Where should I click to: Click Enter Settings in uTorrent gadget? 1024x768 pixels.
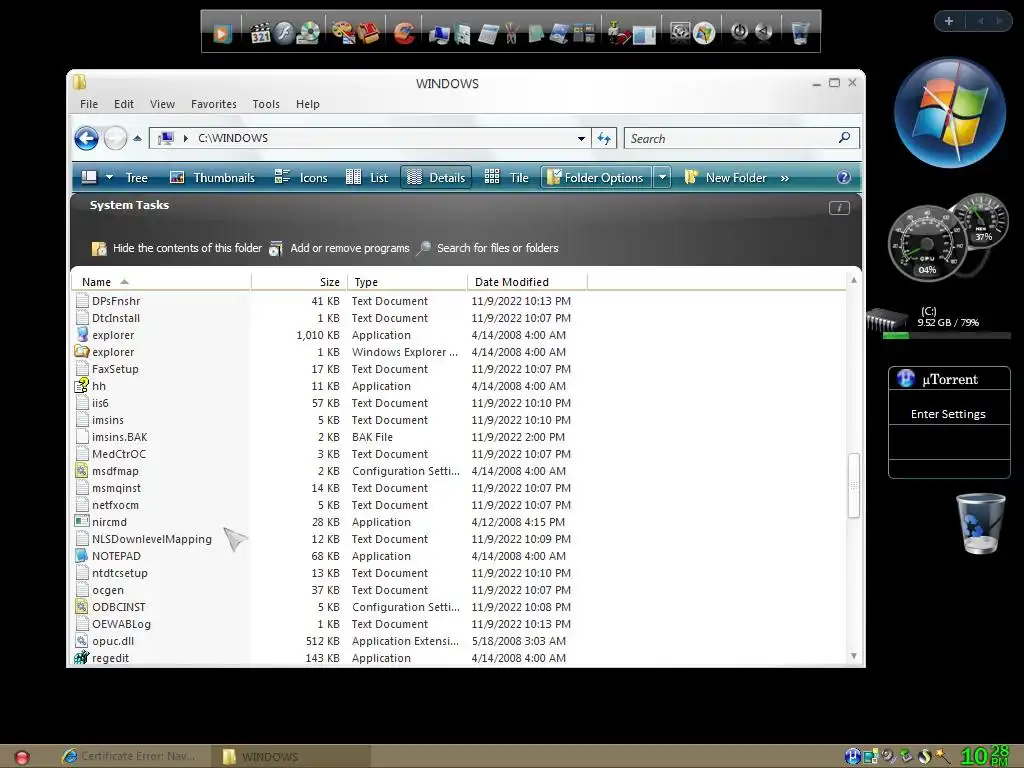click(948, 414)
